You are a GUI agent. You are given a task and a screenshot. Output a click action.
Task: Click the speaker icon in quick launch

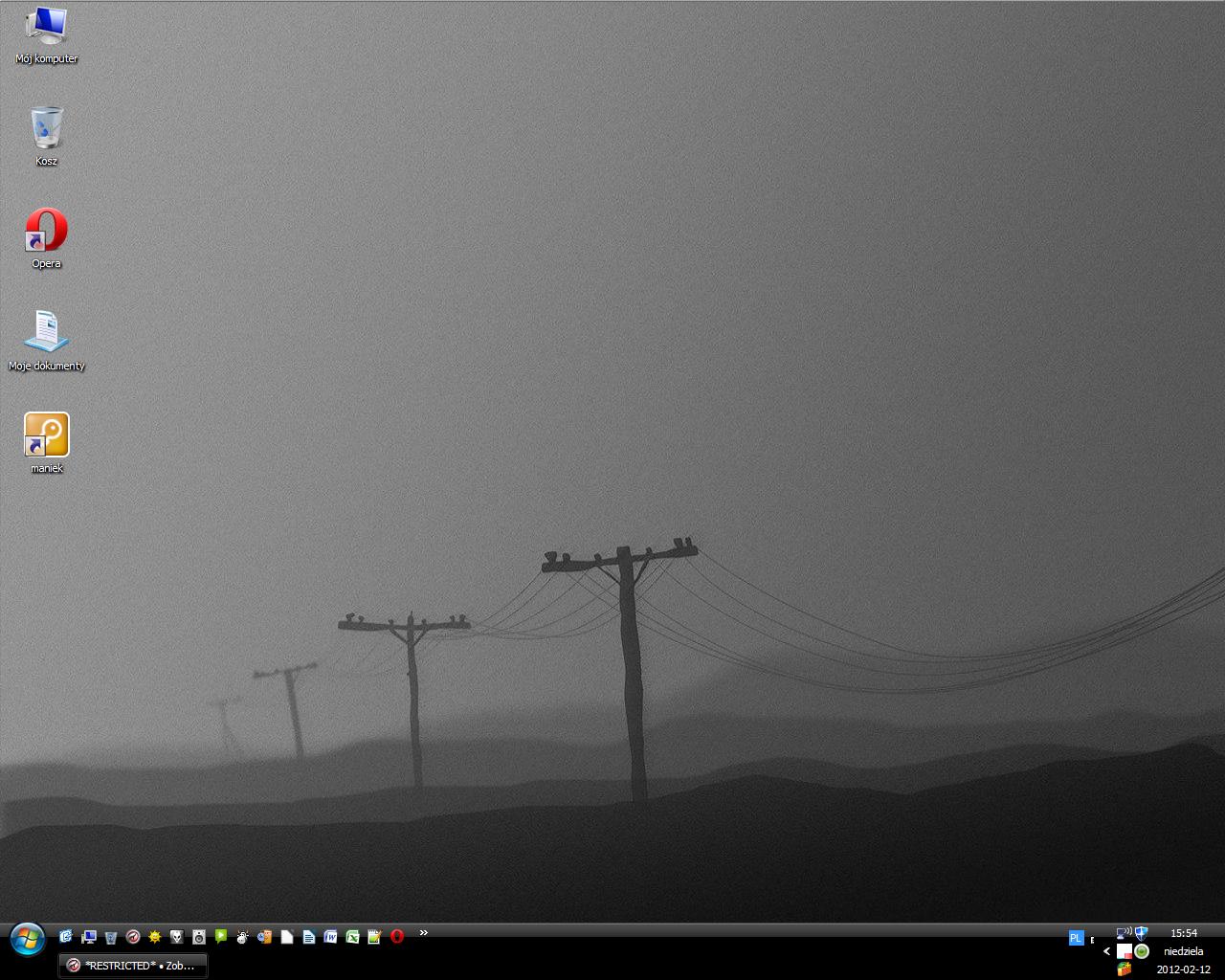[x=199, y=937]
